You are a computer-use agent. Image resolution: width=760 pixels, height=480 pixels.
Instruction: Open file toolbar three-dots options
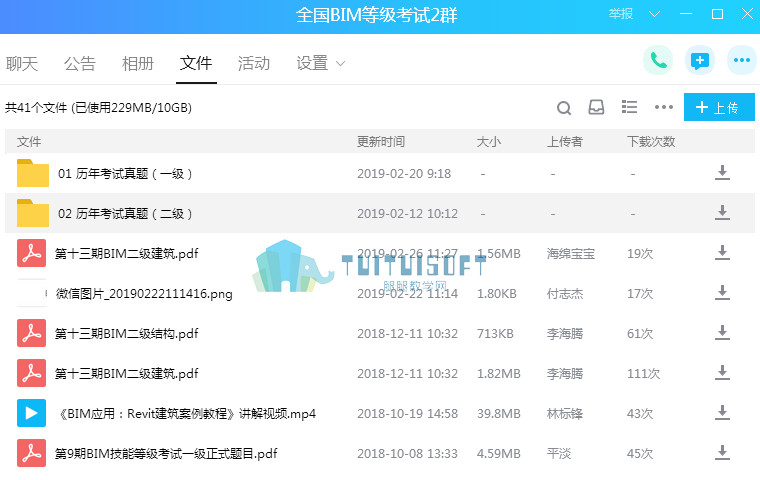coord(664,107)
